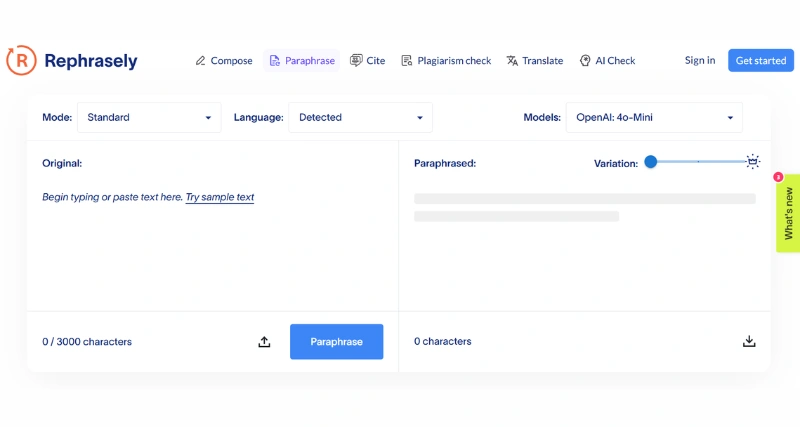Click the What's new notification badge
Viewport: 800px width, 427px height.
click(778, 177)
